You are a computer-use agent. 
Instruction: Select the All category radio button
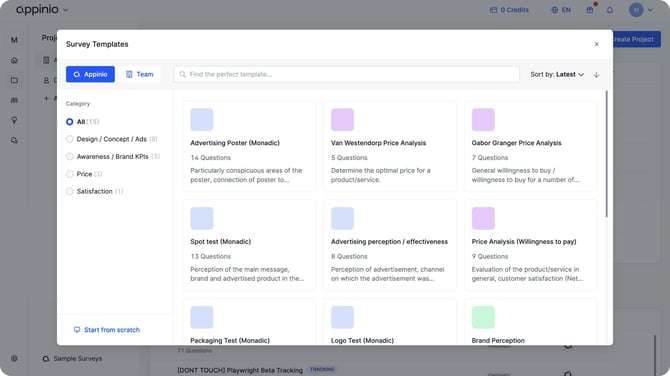70,122
